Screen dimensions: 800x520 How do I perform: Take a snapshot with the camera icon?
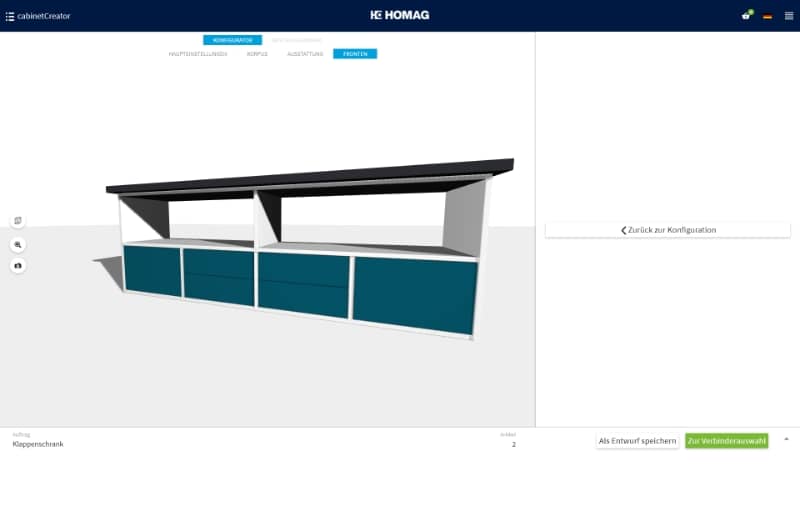tap(18, 265)
